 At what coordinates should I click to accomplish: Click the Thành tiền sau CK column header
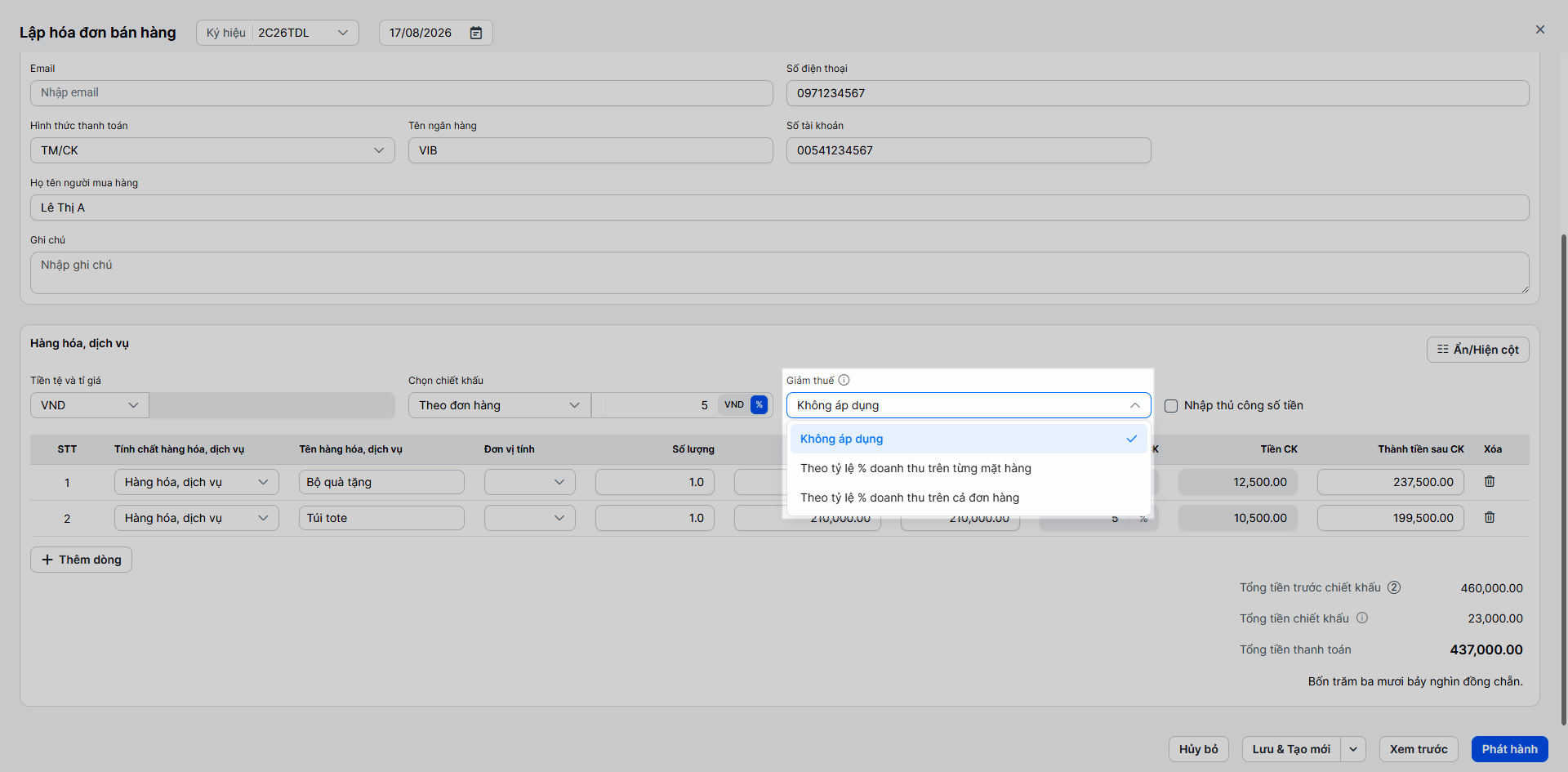point(1421,449)
